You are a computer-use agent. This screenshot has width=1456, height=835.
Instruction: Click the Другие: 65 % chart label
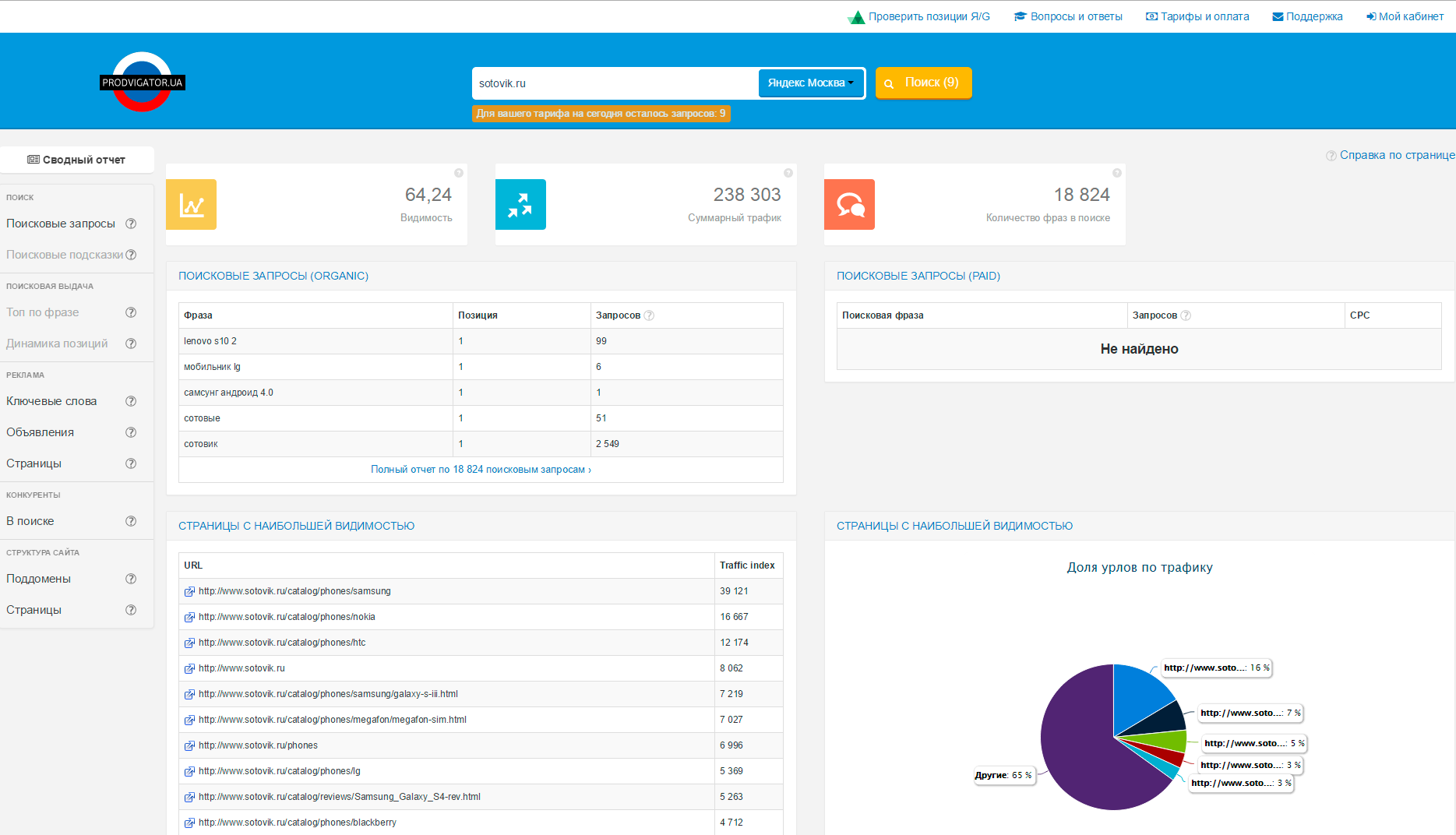pyautogui.click(x=1003, y=775)
